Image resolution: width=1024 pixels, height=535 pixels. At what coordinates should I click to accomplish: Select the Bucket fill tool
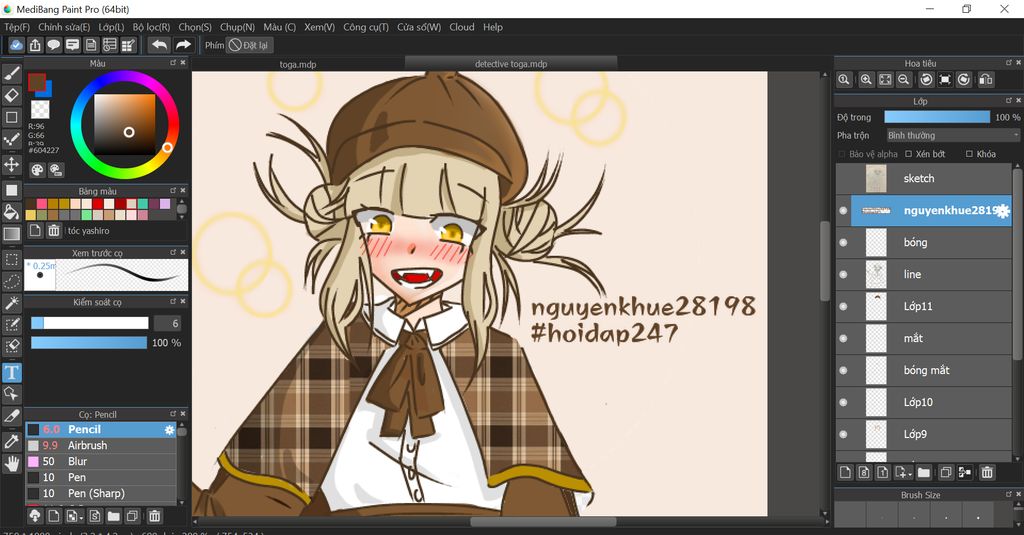click(12, 212)
